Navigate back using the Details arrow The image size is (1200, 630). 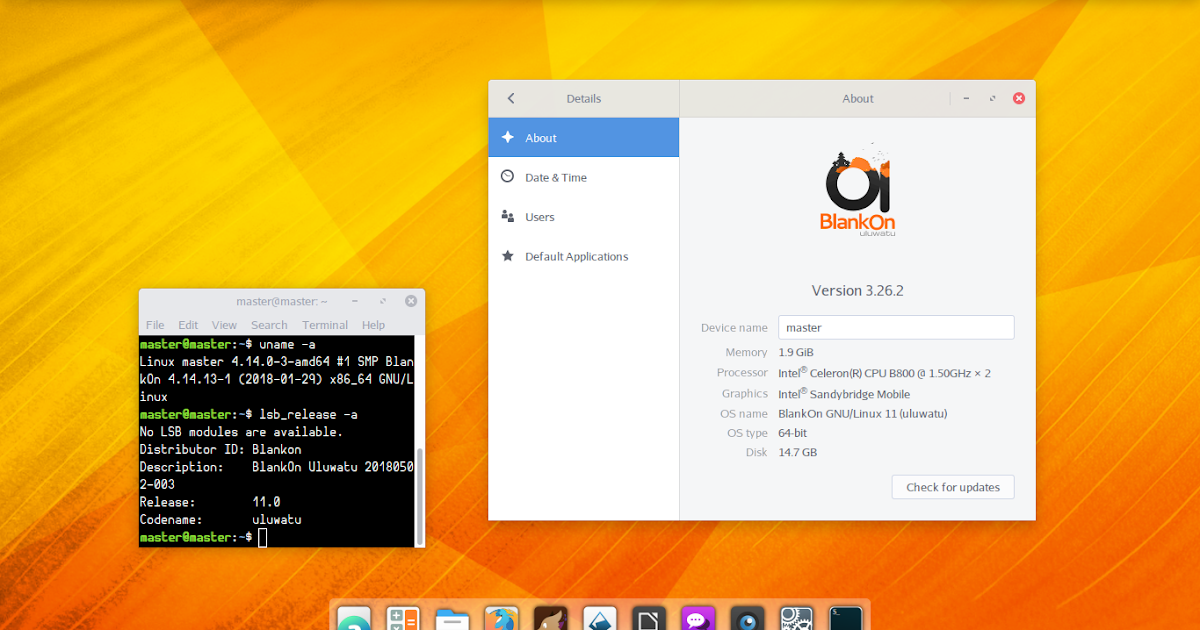pos(511,98)
